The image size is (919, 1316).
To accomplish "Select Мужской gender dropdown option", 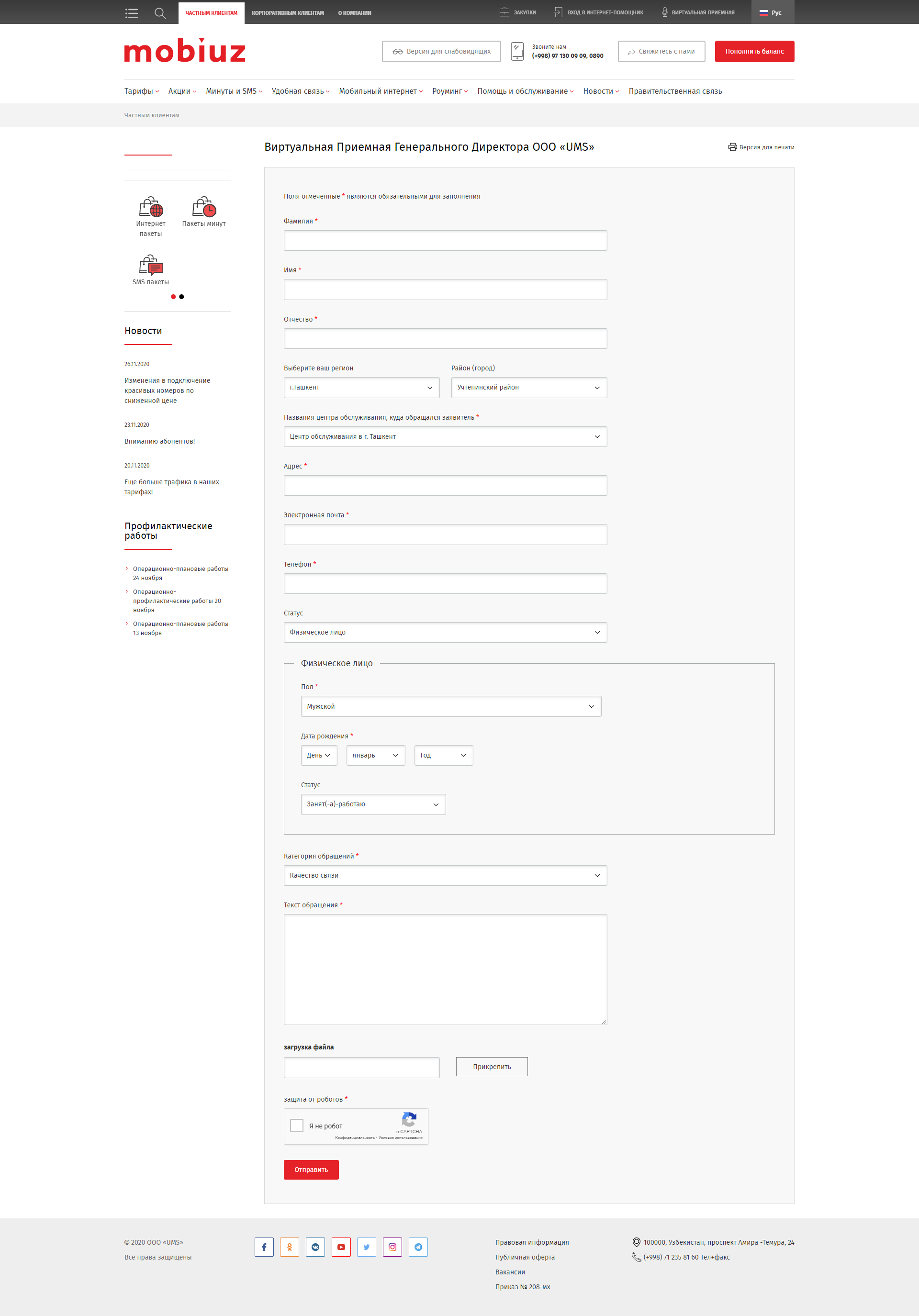I will pos(450,706).
